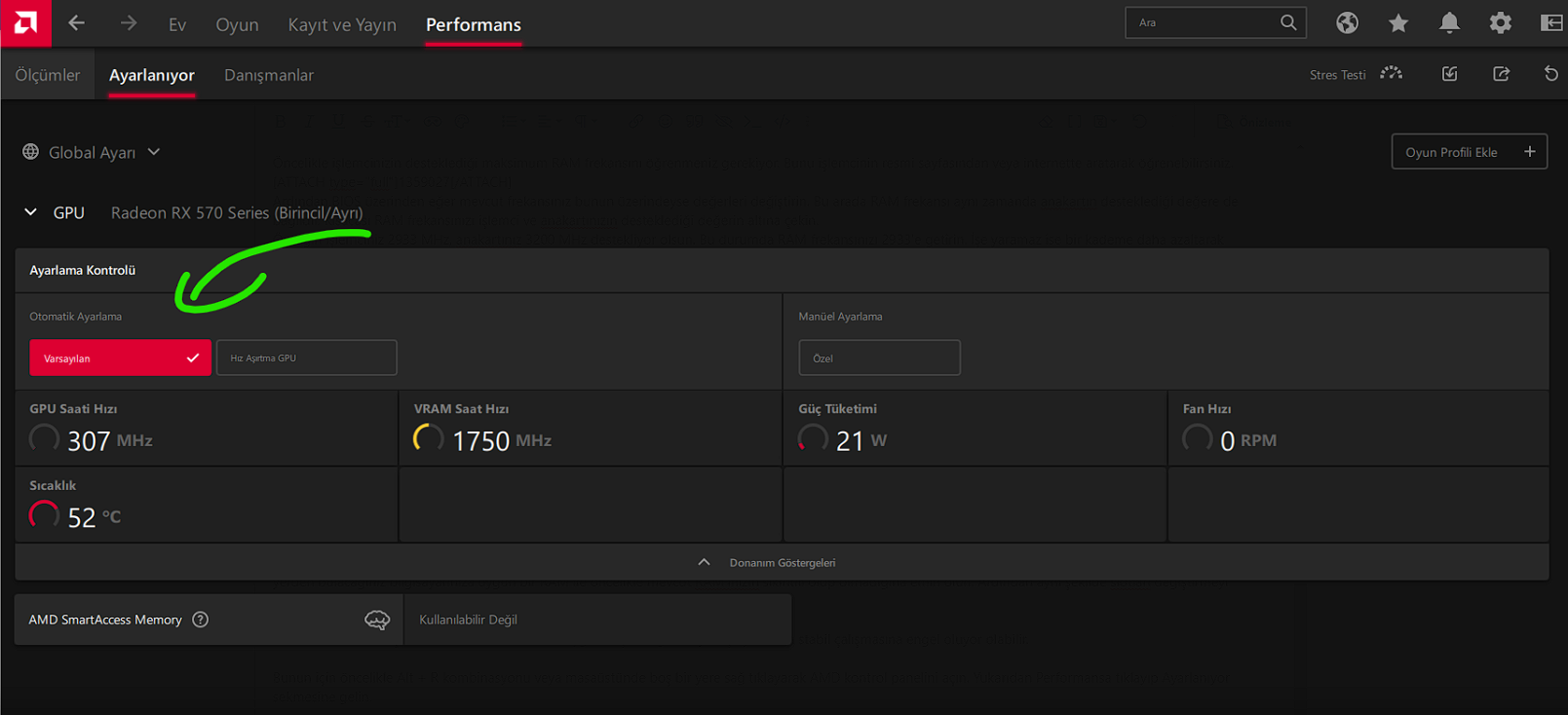Click the Ayarlama Kontrolü heading
The width and height of the screenshot is (1568, 715).
click(82, 270)
